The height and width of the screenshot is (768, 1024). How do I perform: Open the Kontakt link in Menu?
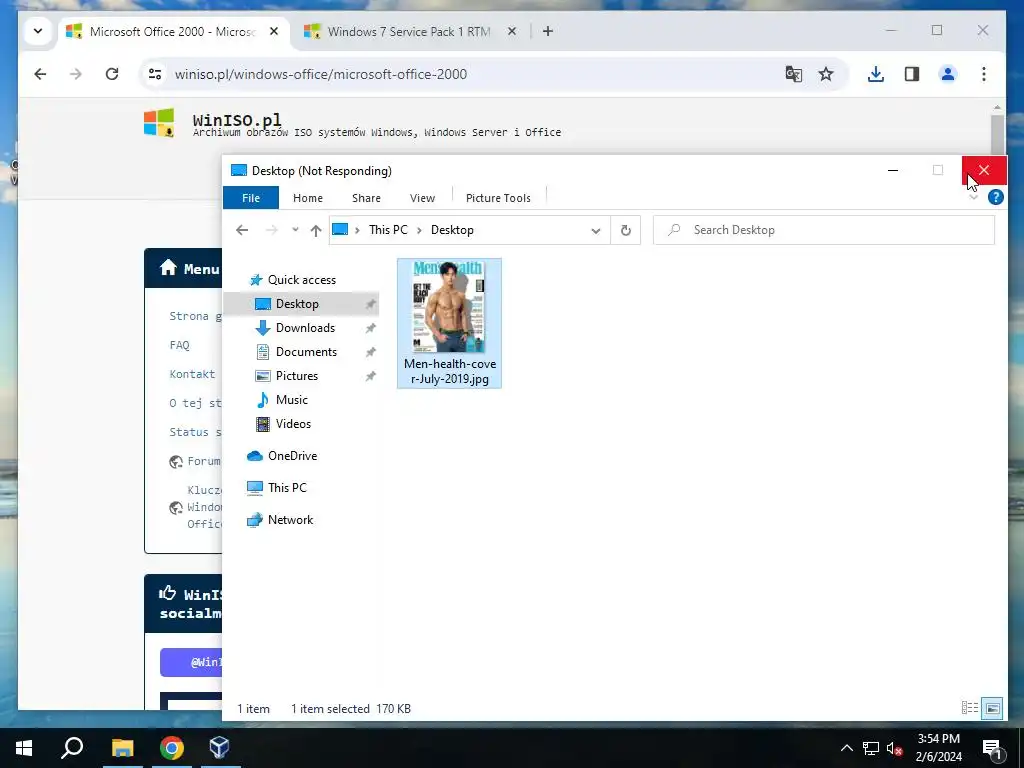[192, 374]
